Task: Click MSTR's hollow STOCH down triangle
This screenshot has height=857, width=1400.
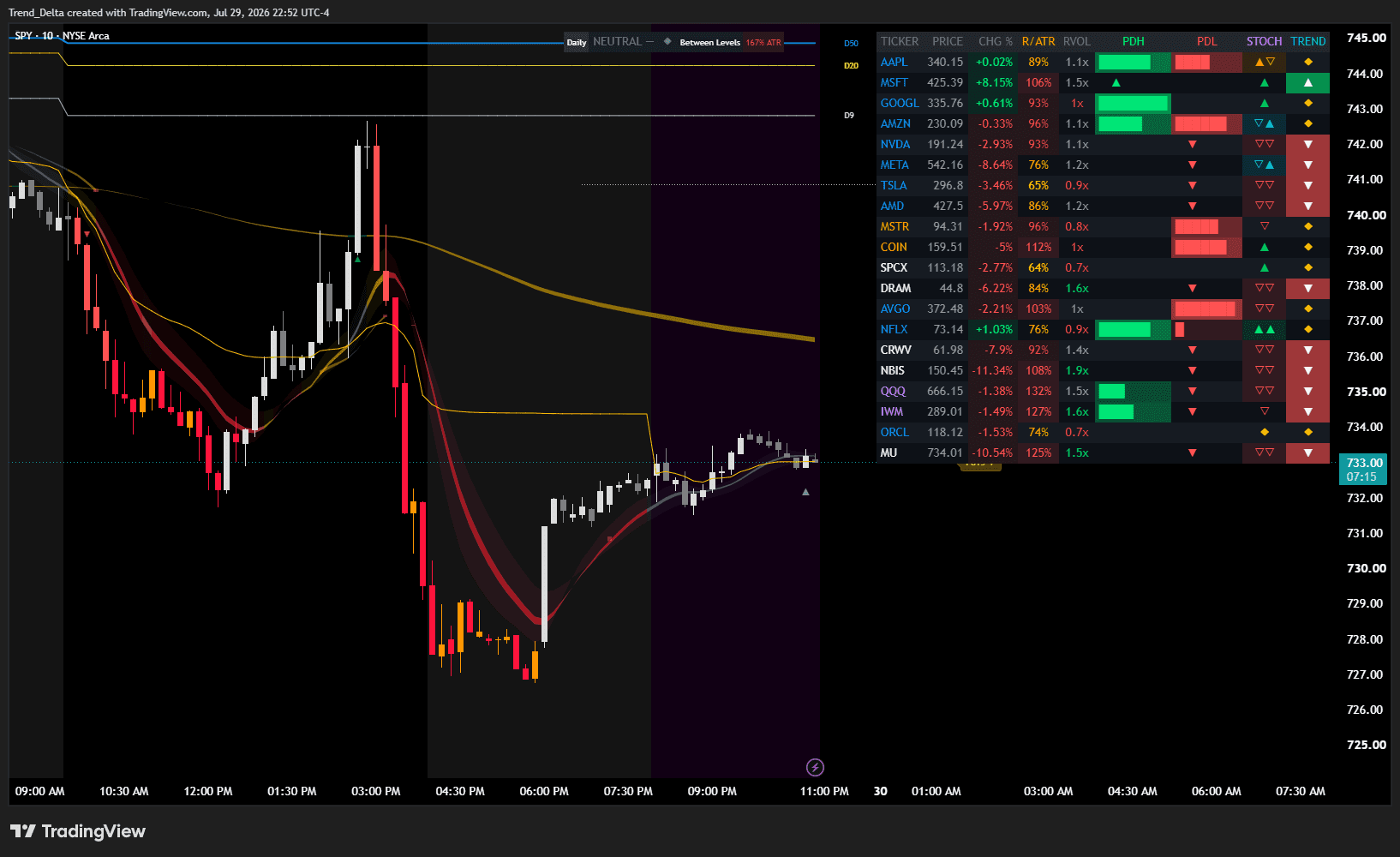Action: 1264,227
